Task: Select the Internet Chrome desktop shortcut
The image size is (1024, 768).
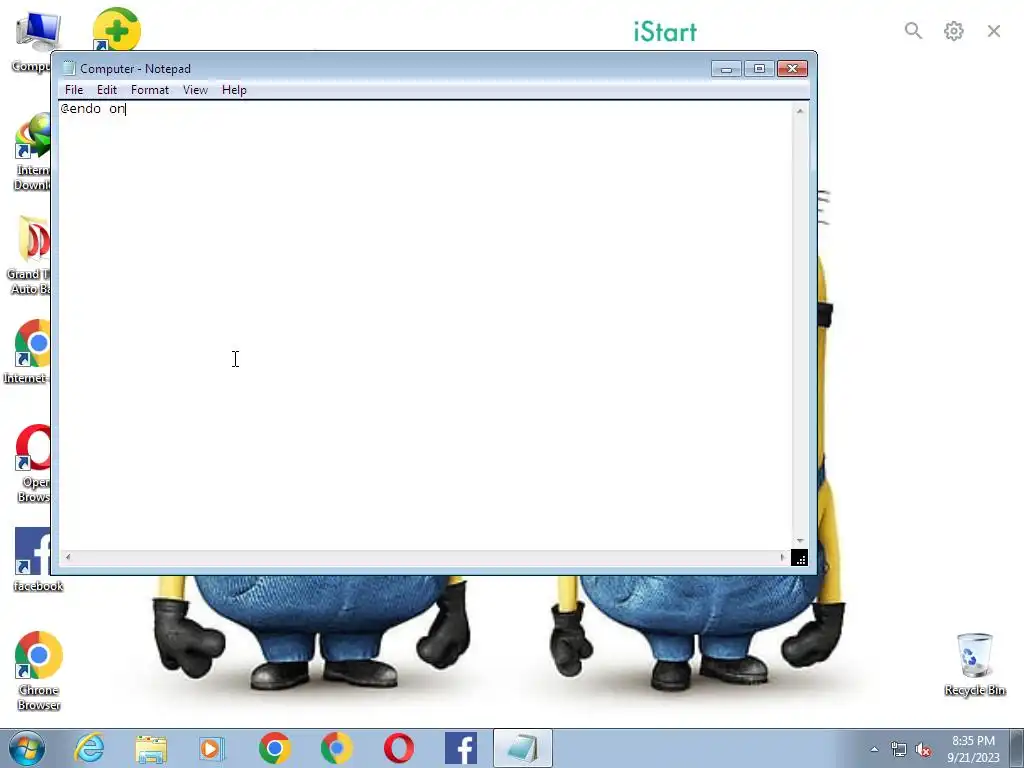Action: 27,352
